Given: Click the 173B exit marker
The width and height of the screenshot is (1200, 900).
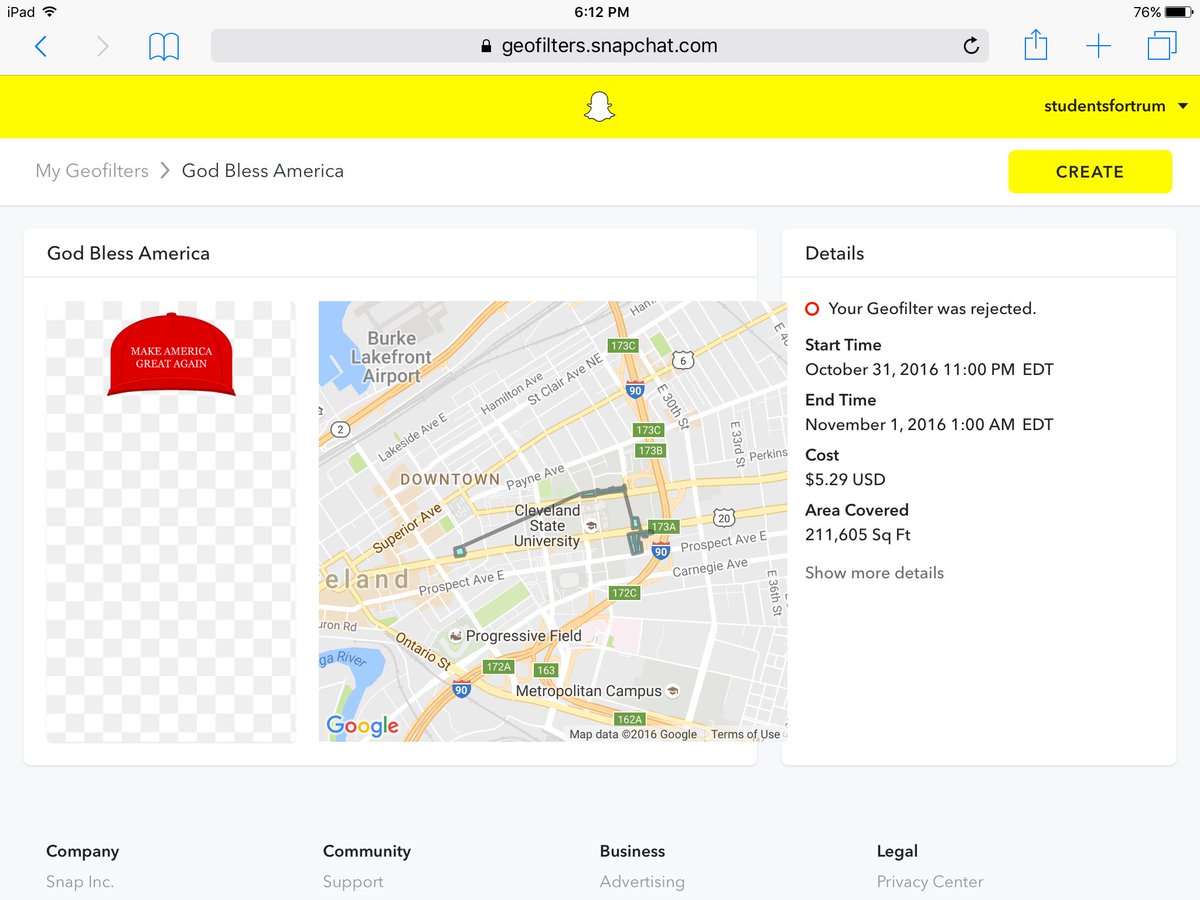Looking at the screenshot, I should tap(650, 451).
